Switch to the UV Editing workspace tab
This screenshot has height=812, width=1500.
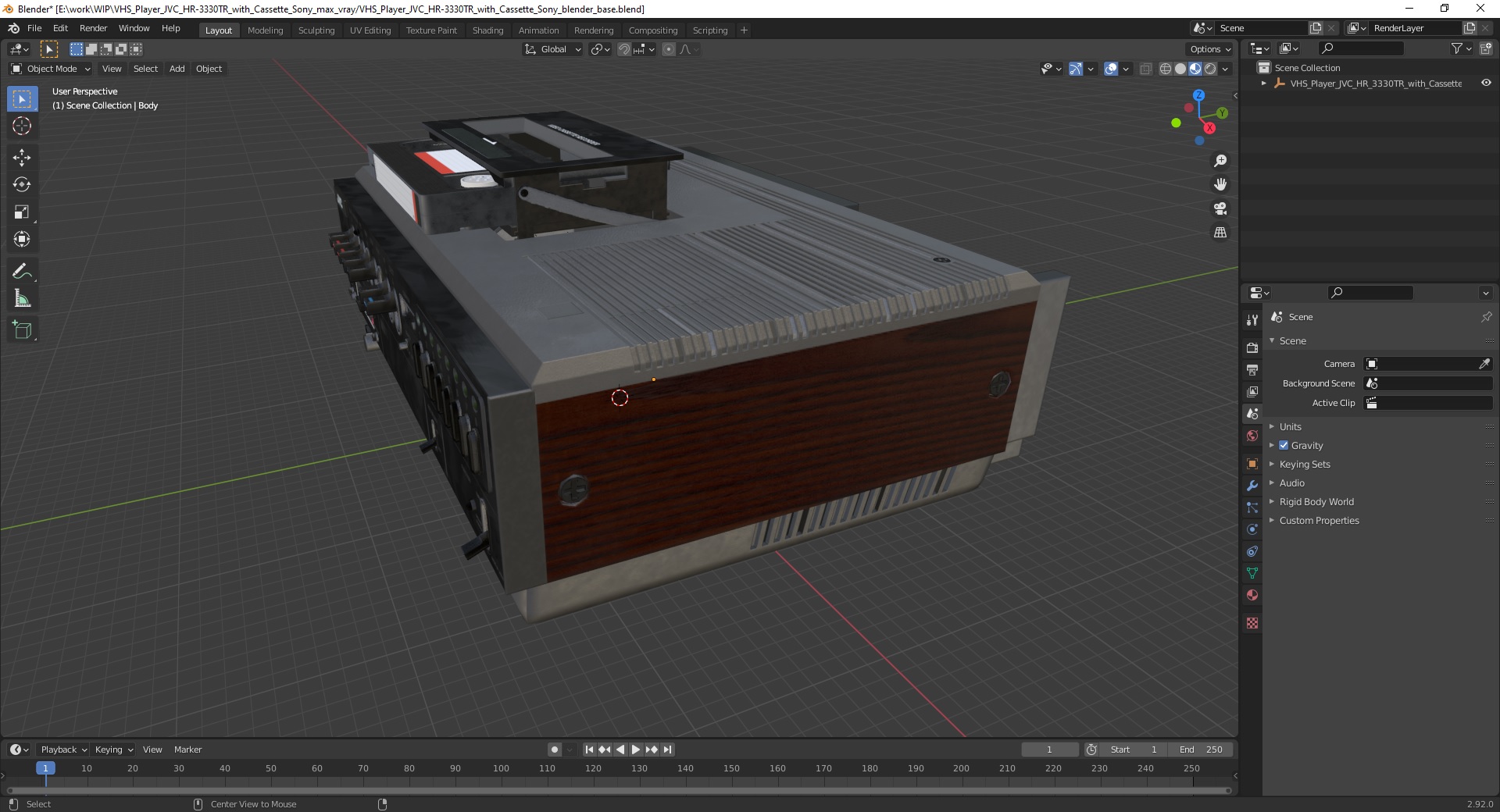click(370, 30)
